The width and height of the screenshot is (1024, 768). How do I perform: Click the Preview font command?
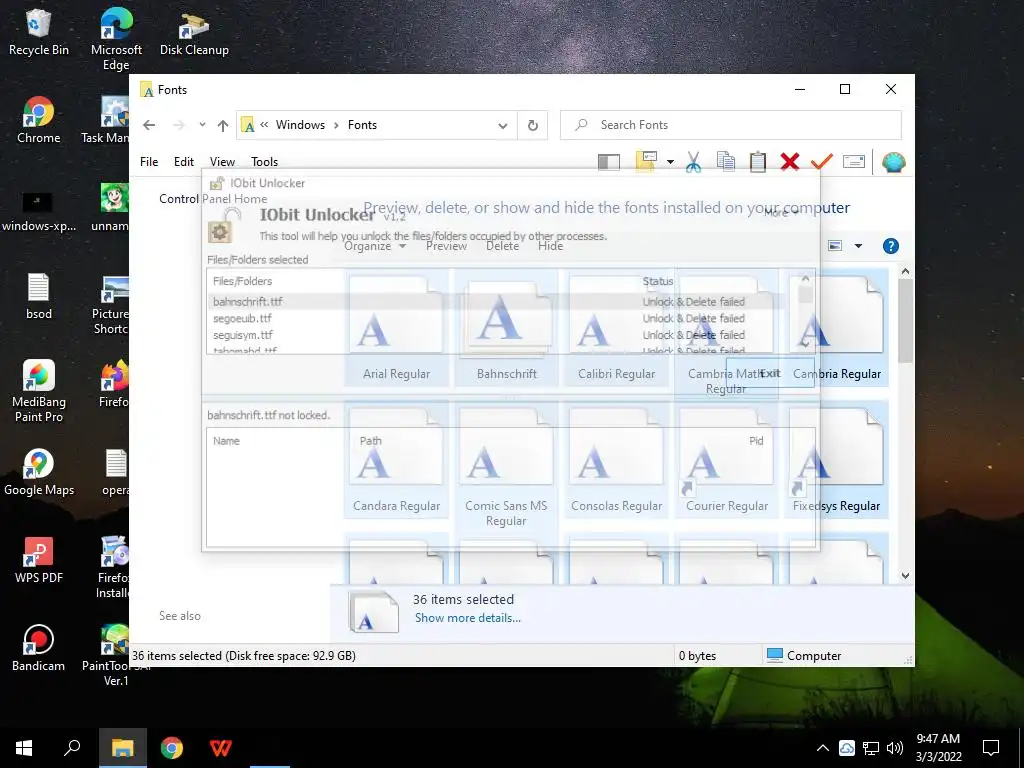tap(447, 246)
